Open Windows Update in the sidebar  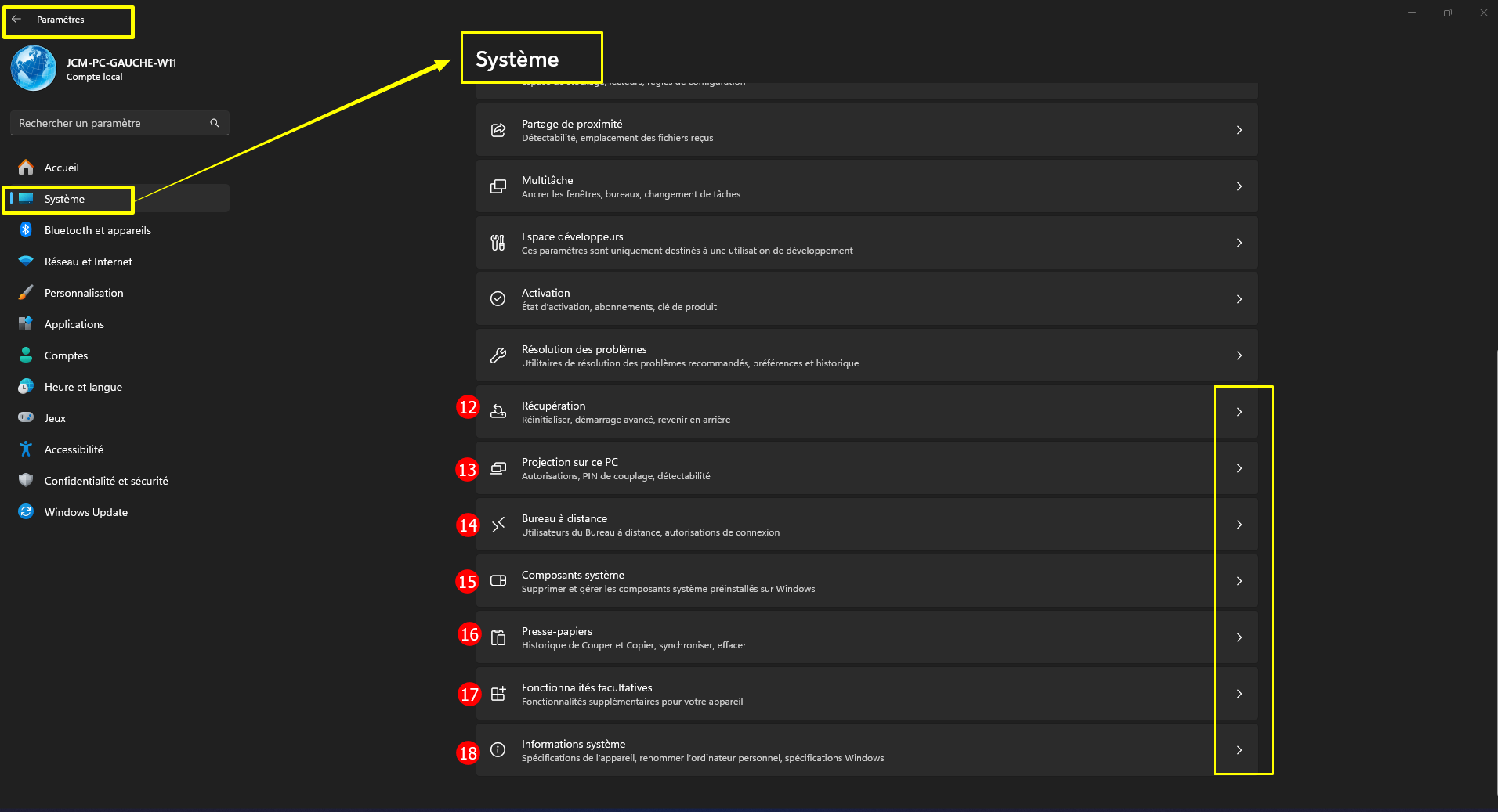(x=86, y=512)
